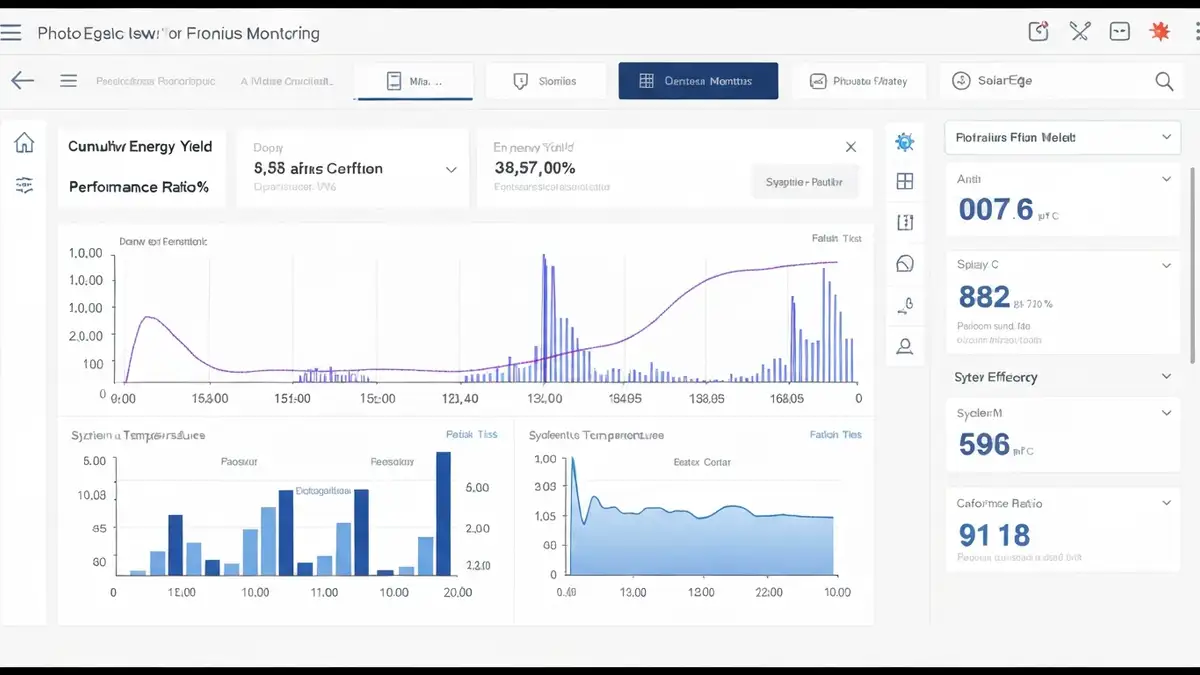This screenshot has height=675, width=1200.
Task: Collapse the Syter Effeorcy section
Action: (1166, 377)
